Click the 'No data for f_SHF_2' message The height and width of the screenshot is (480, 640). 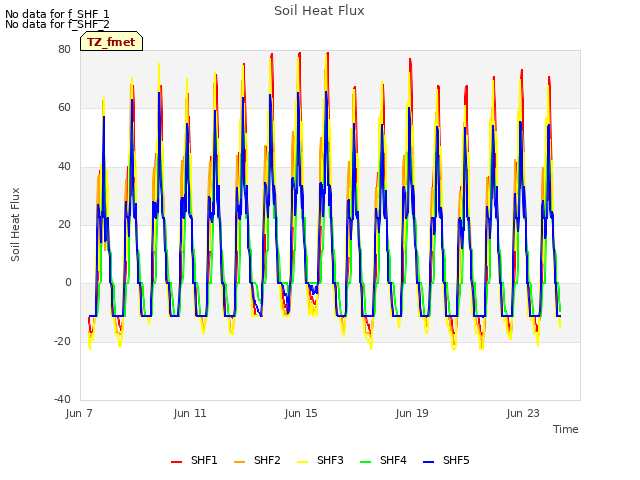(57, 24)
